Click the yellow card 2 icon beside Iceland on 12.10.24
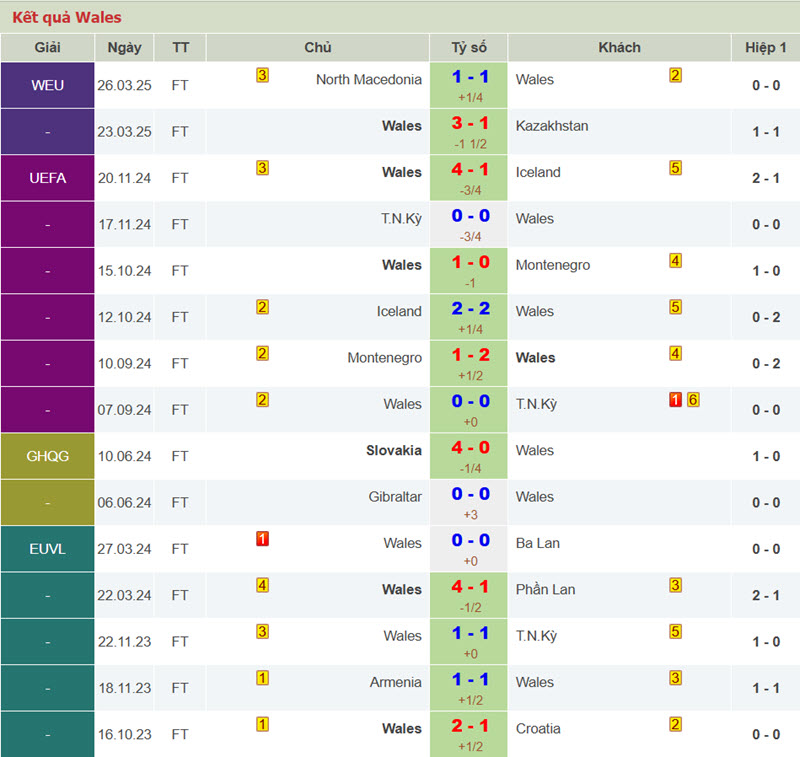The image size is (800, 757). coord(262,308)
